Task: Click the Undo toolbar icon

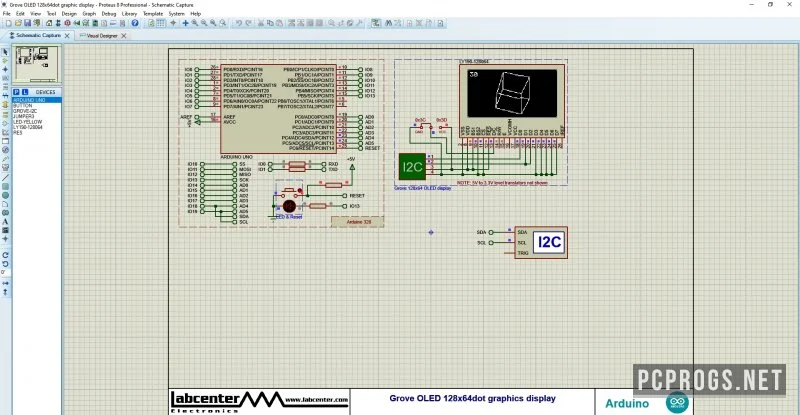Action: [239, 23]
